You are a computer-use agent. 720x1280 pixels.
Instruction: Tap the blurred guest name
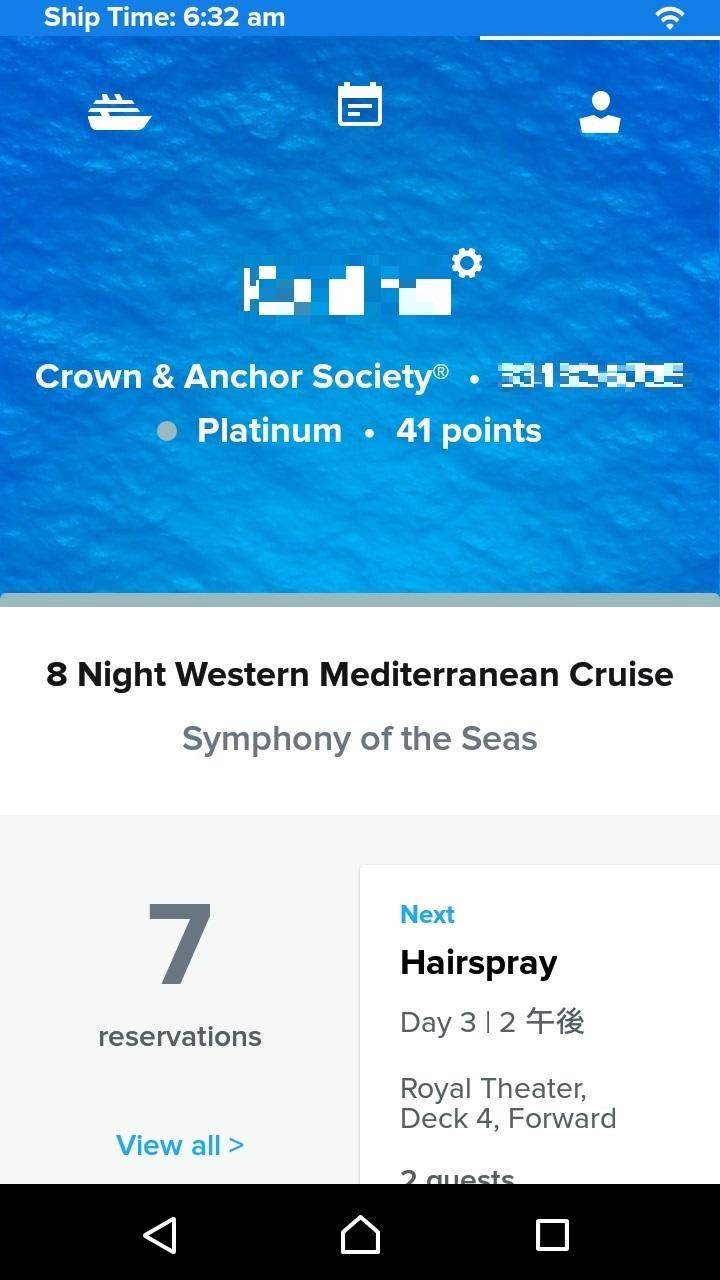(347, 290)
